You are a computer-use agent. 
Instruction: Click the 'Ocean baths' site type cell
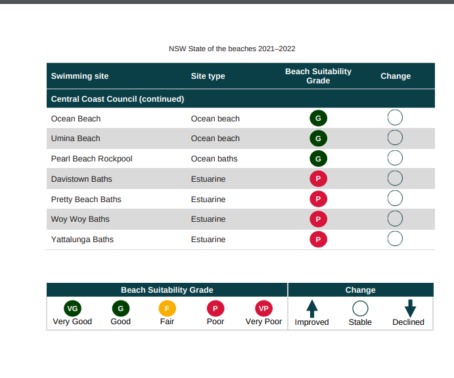point(214,159)
